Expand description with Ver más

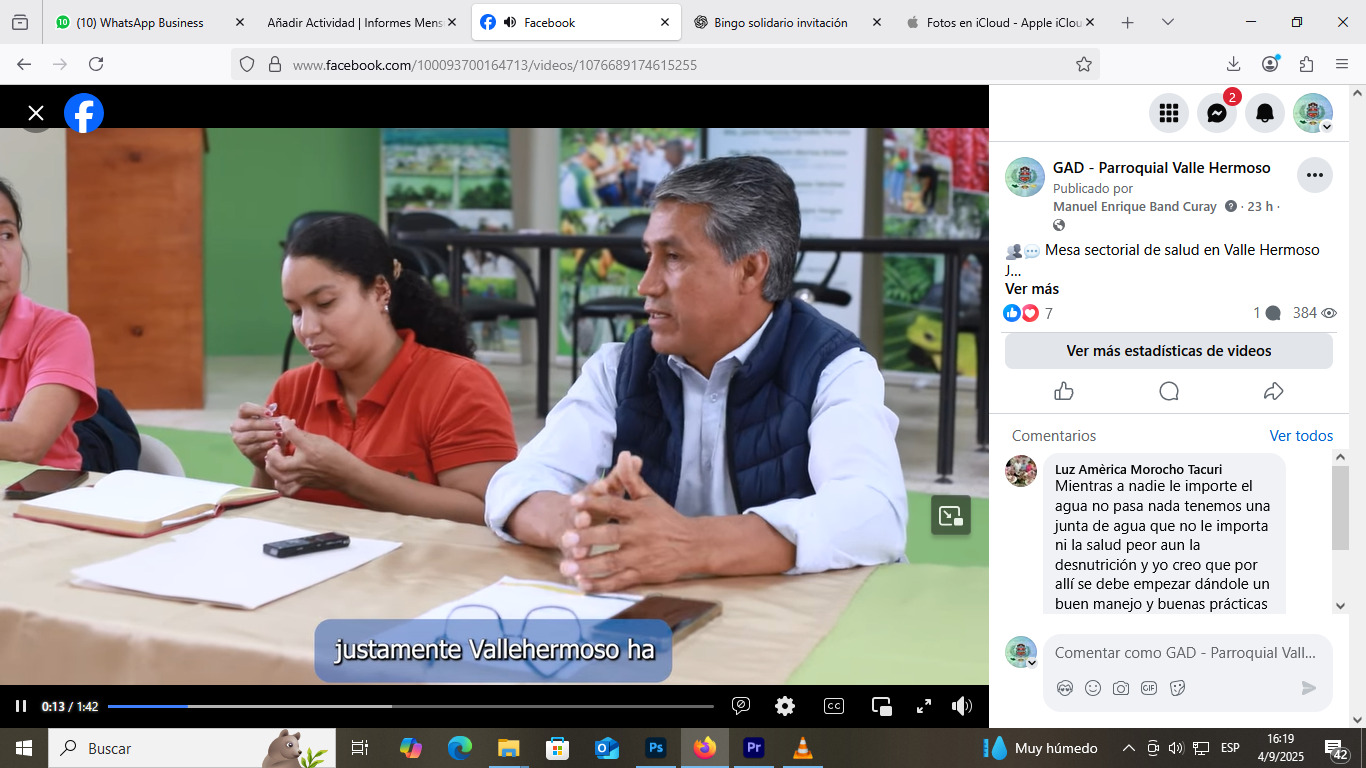click(1031, 289)
